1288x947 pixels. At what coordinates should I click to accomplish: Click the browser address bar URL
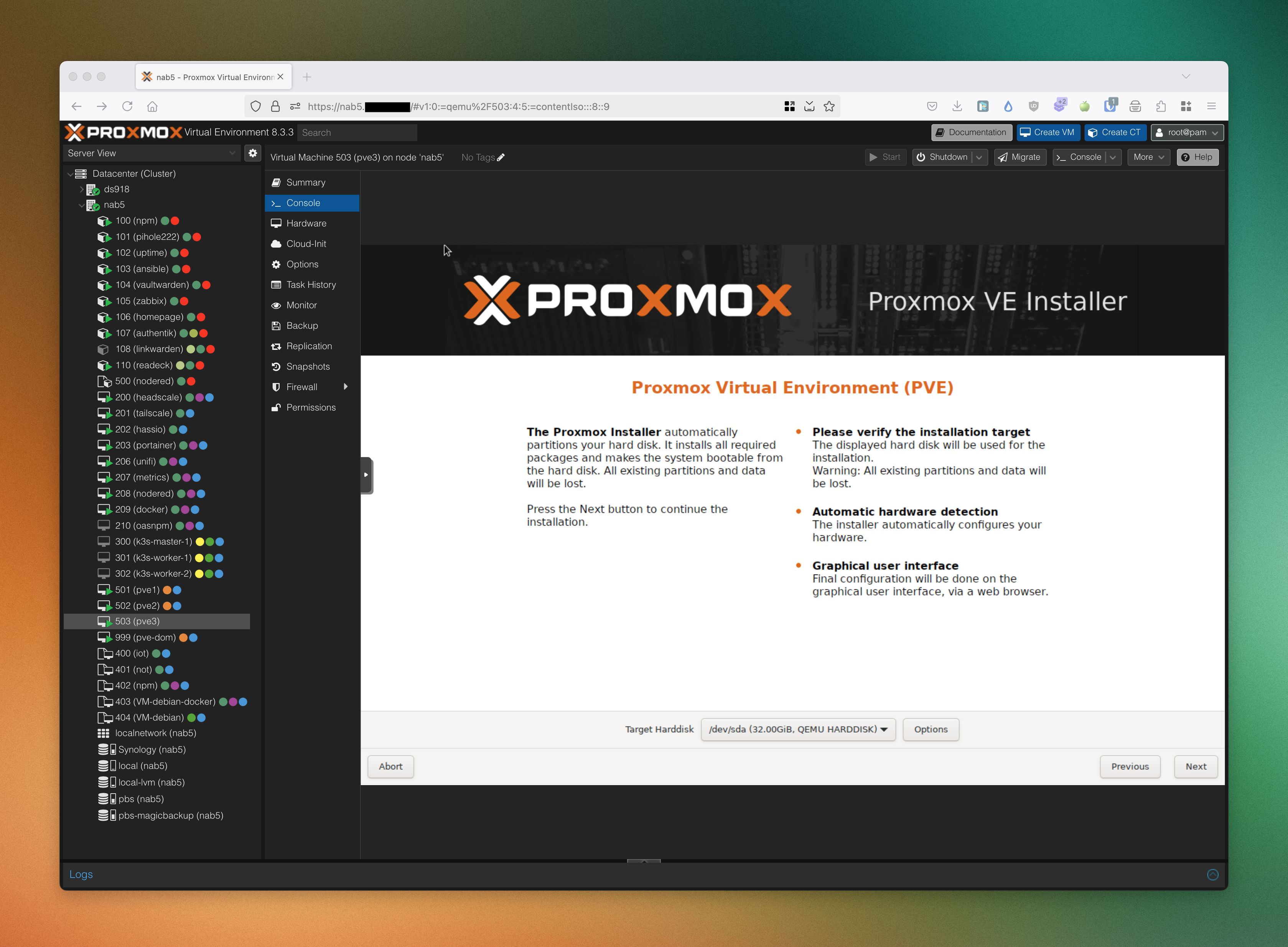point(458,106)
